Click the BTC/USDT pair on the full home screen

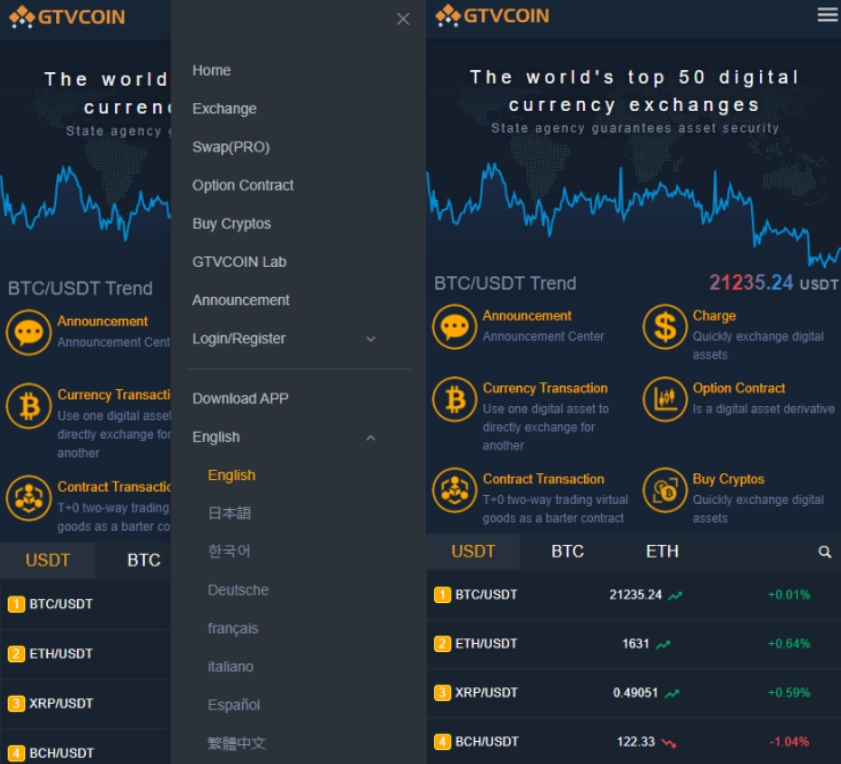click(x=486, y=595)
